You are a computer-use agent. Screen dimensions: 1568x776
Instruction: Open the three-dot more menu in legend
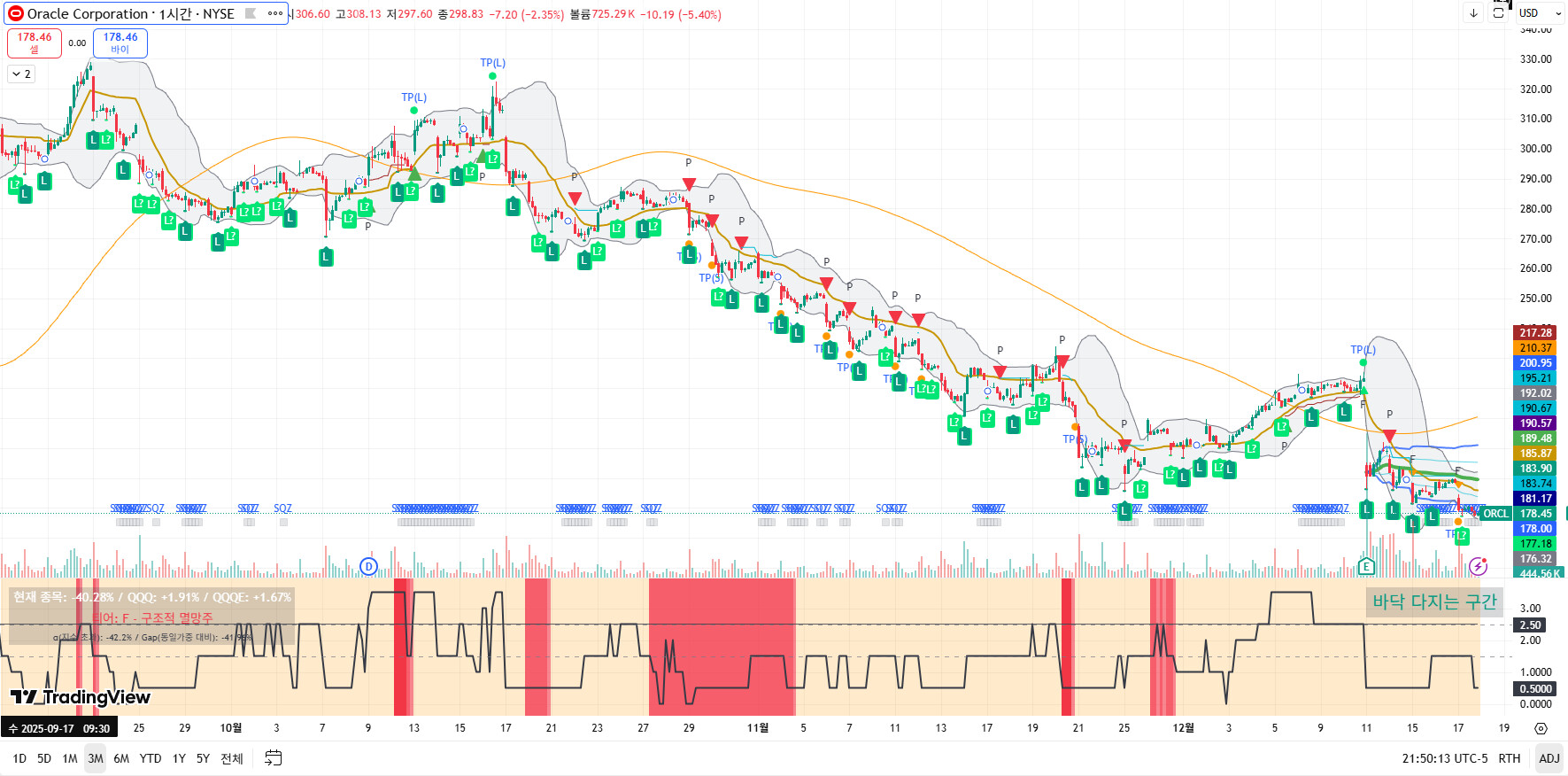pos(275,13)
